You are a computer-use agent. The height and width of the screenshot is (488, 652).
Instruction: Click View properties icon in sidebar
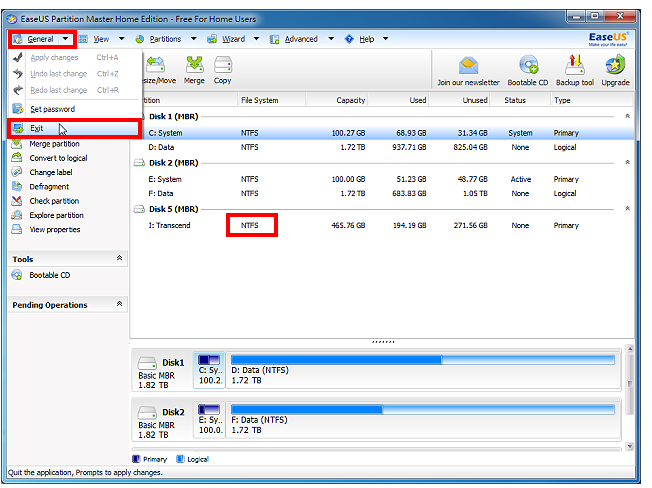pos(17,229)
